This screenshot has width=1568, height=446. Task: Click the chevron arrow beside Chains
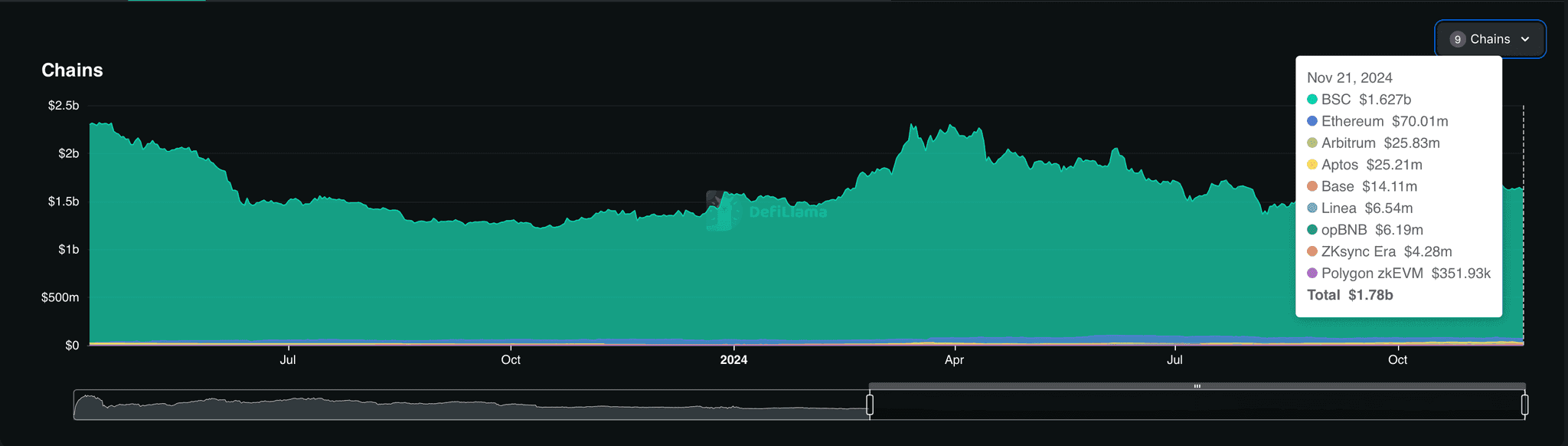coord(1525,39)
